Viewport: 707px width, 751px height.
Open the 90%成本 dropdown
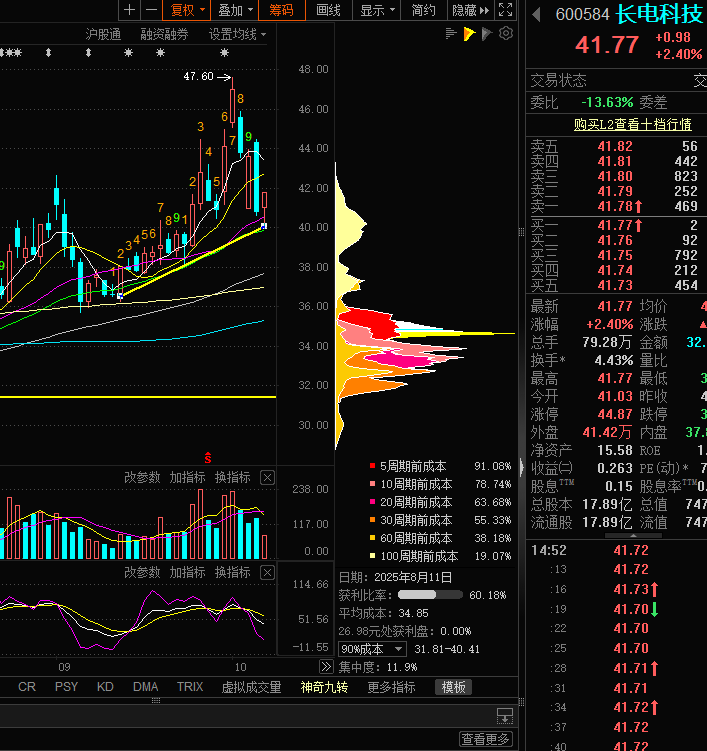(x=372, y=649)
